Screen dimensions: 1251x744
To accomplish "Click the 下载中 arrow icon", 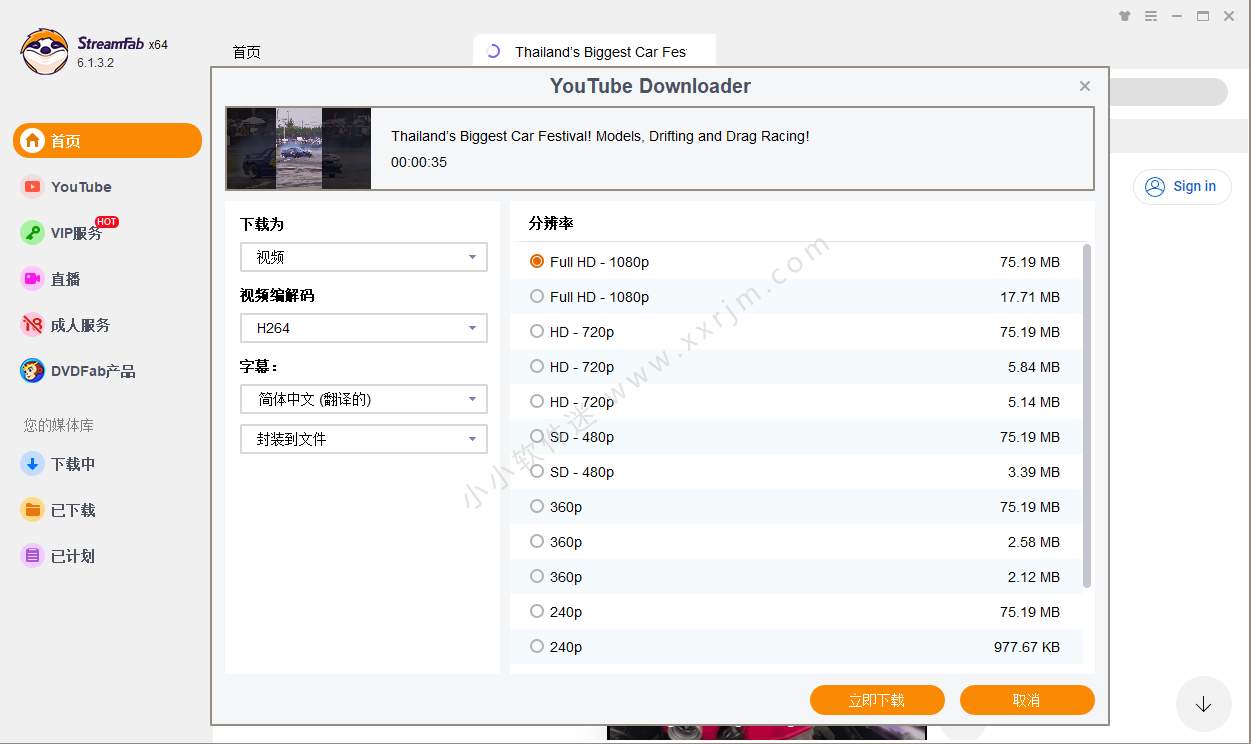I will tap(33, 464).
